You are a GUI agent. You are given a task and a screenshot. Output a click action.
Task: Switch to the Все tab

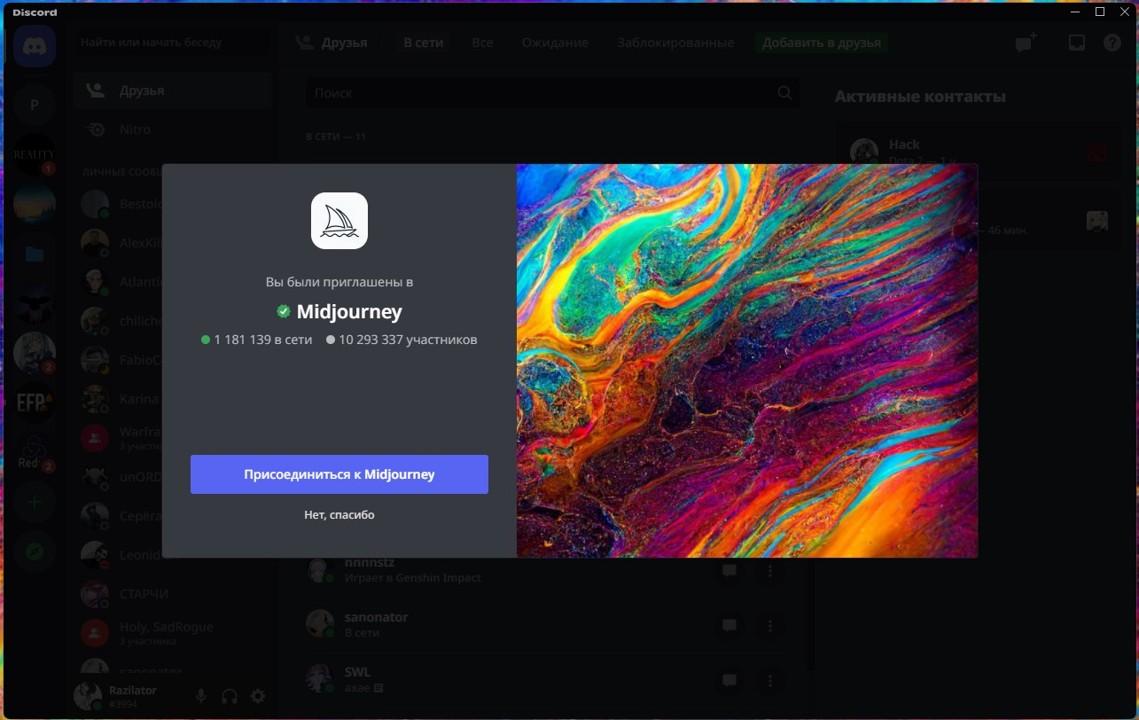482,43
